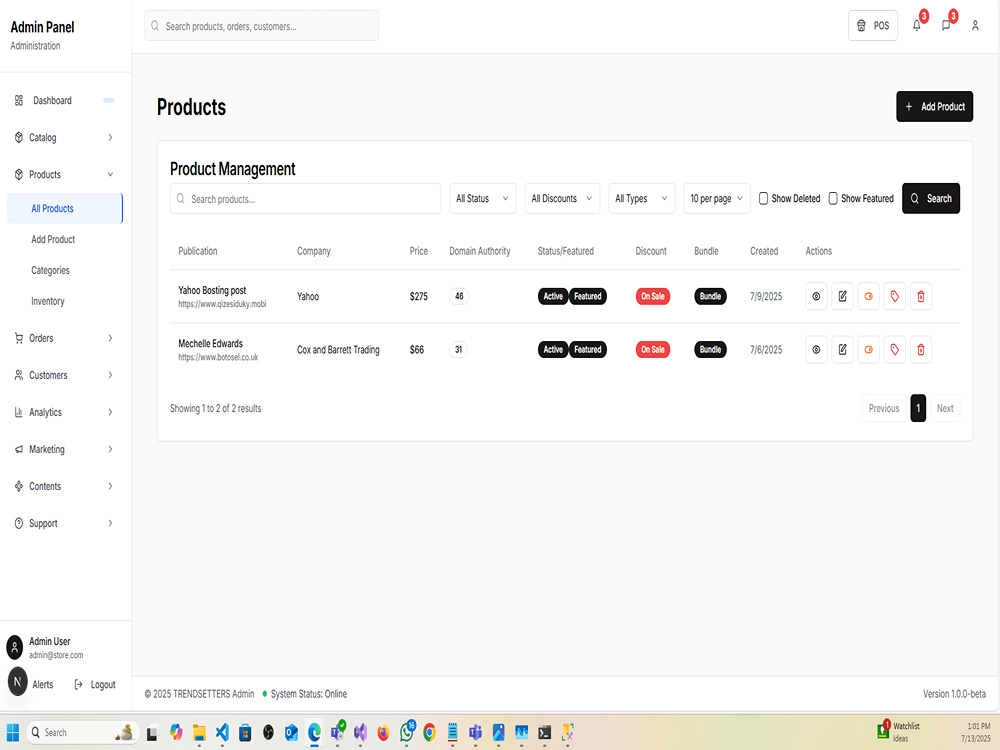Screen dimensions: 1000x750
Task: Click Cox and Barrett Trading company cell
Action: (x=338, y=349)
